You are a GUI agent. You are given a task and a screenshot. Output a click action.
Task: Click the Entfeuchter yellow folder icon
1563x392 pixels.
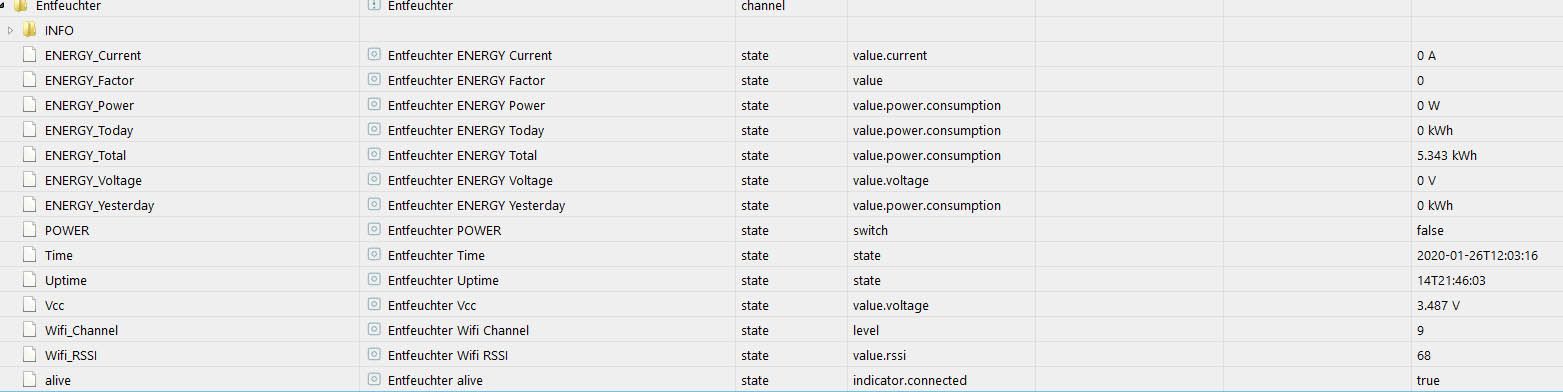pyautogui.click(x=20, y=5)
